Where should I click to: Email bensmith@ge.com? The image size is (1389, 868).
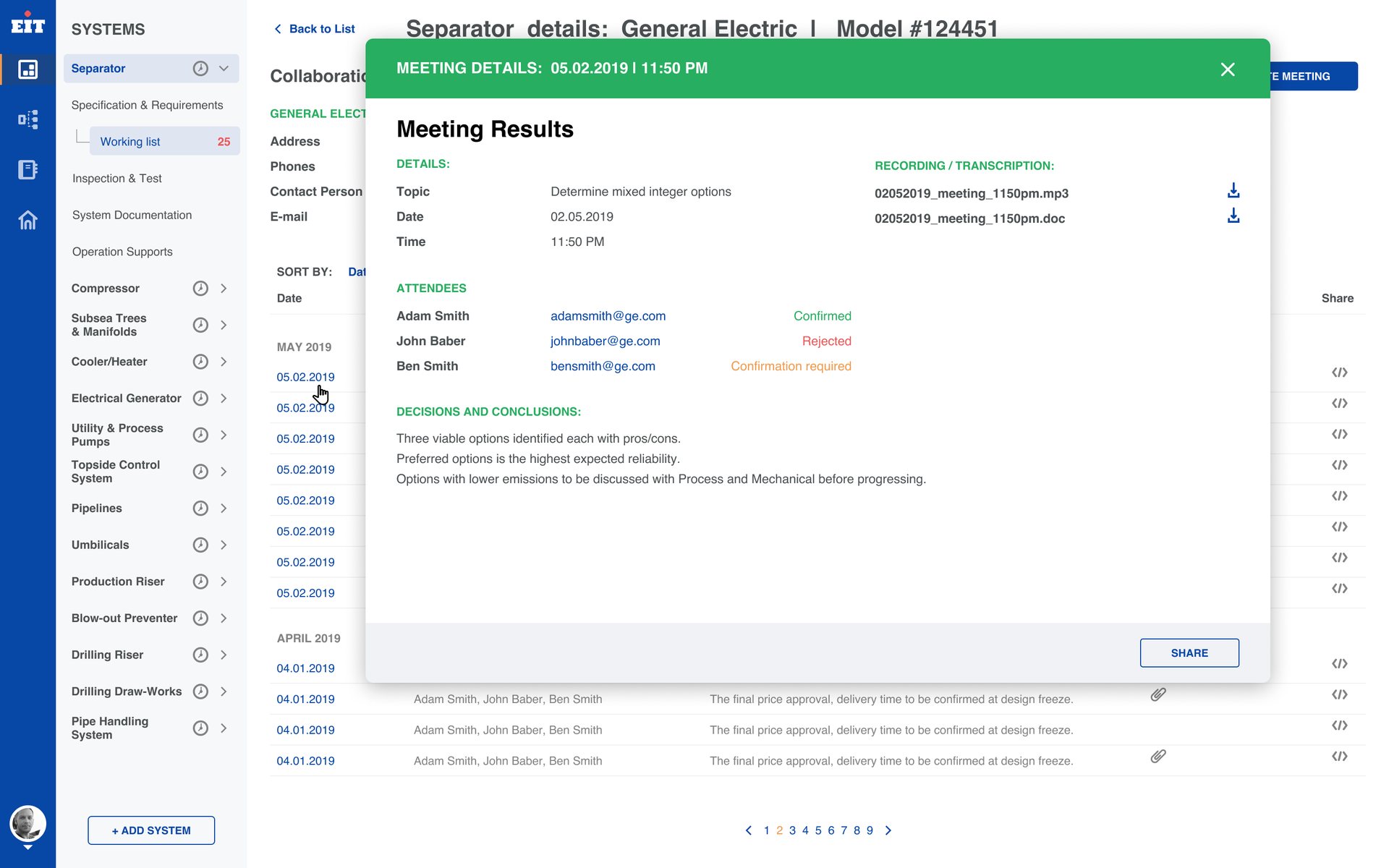point(603,366)
